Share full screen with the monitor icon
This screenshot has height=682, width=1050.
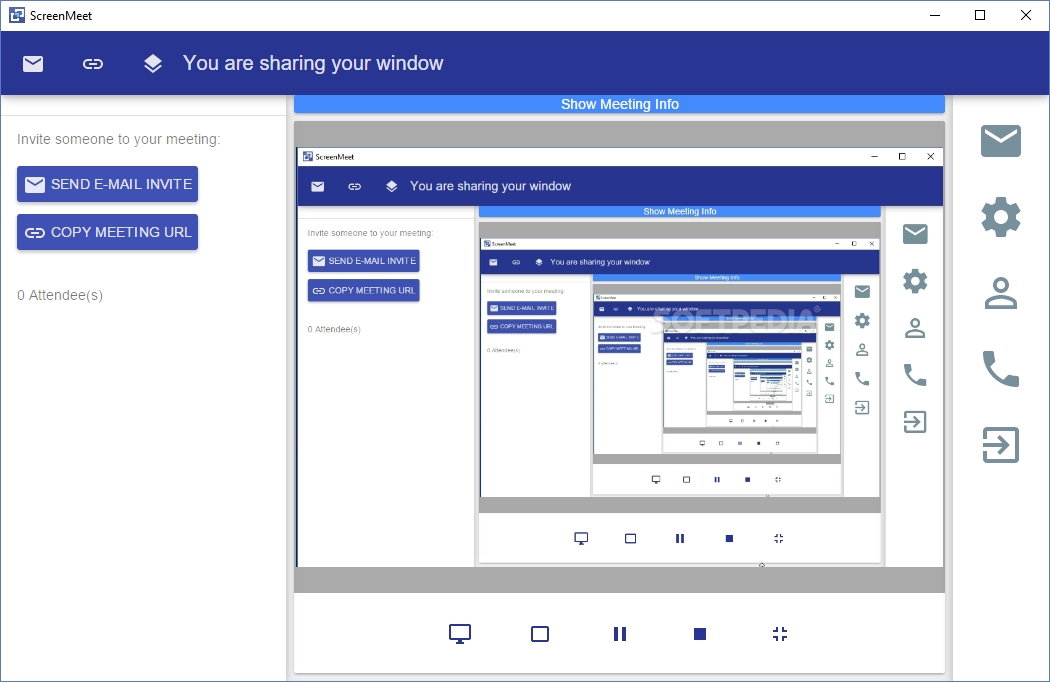point(459,634)
